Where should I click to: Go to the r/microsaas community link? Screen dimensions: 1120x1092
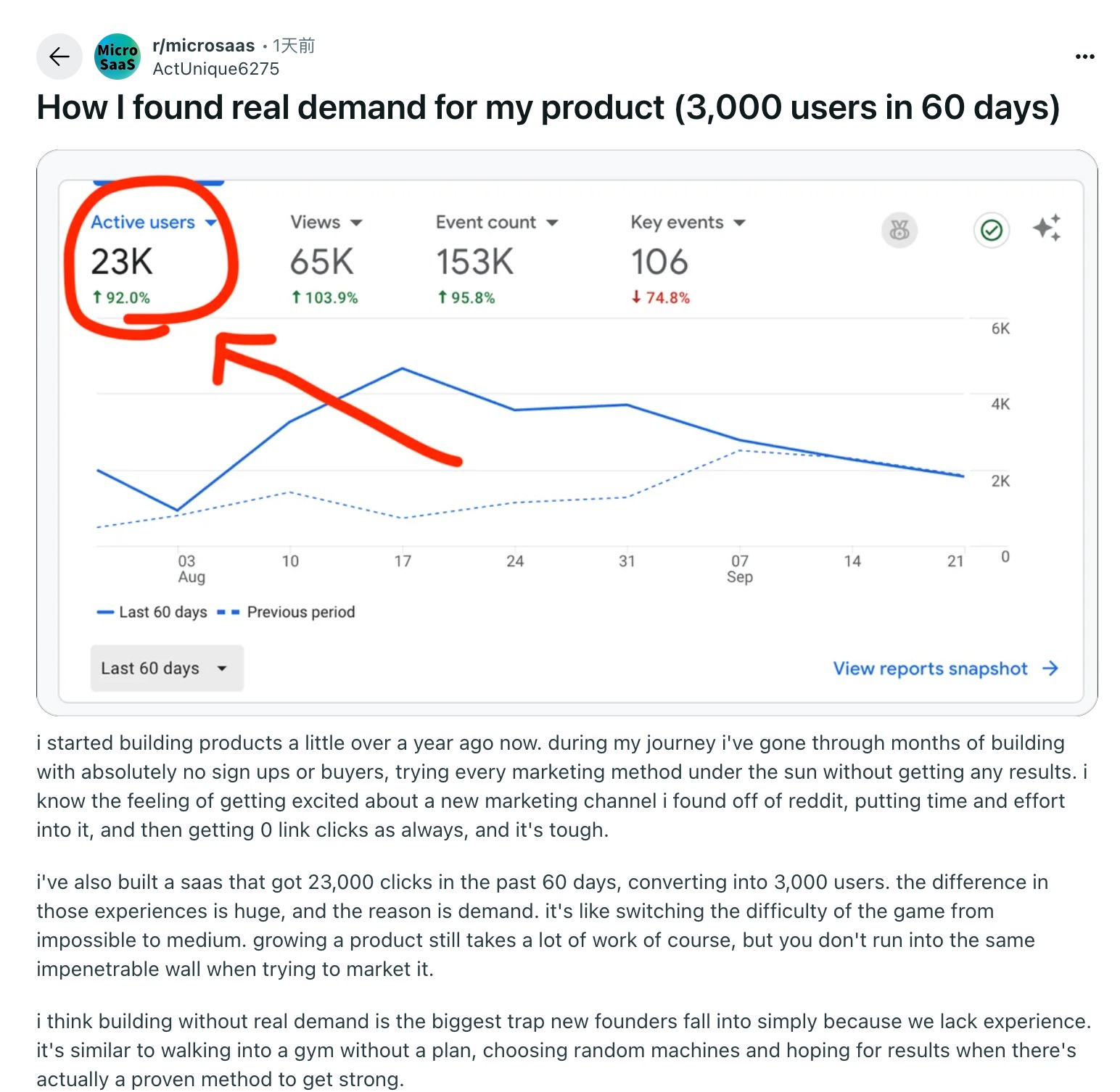(203, 46)
